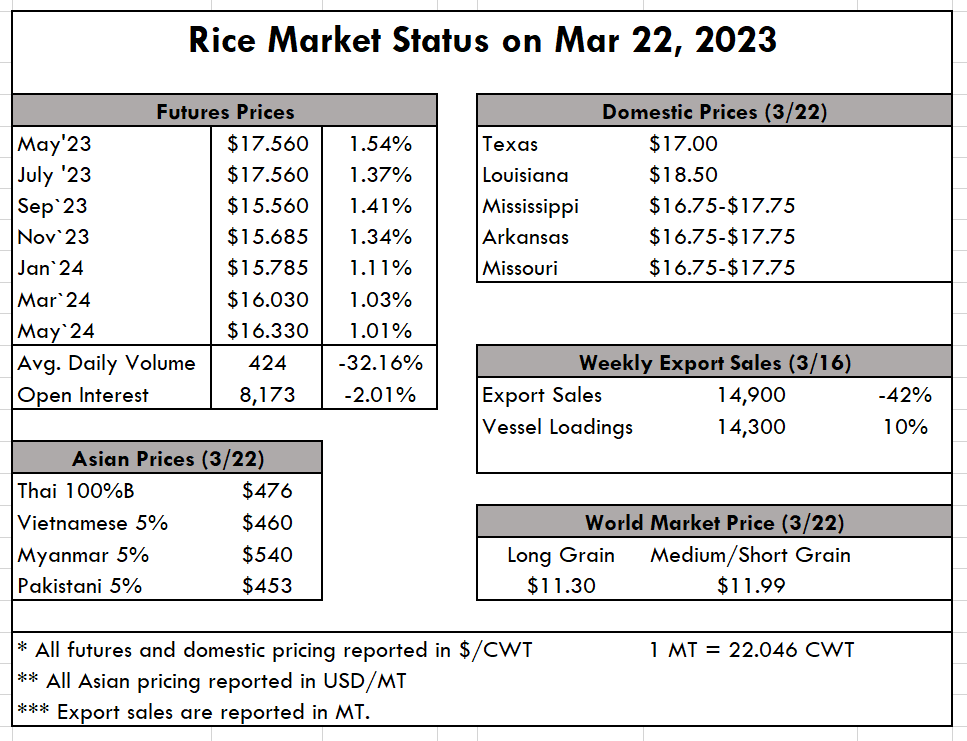Select the July '23 percent change cell
The width and height of the screenshot is (967, 741).
pos(380,174)
